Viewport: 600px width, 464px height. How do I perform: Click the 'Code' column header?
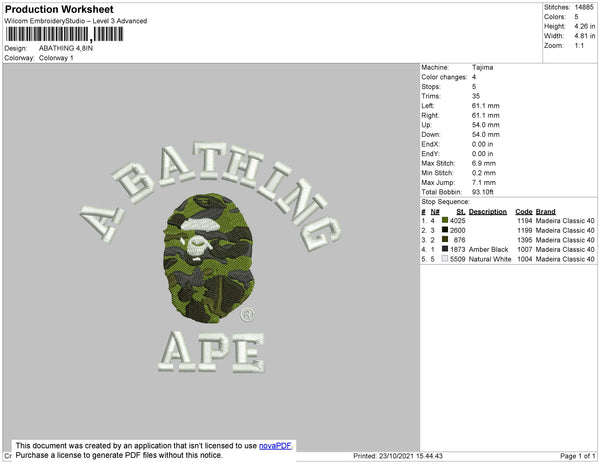click(x=524, y=212)
